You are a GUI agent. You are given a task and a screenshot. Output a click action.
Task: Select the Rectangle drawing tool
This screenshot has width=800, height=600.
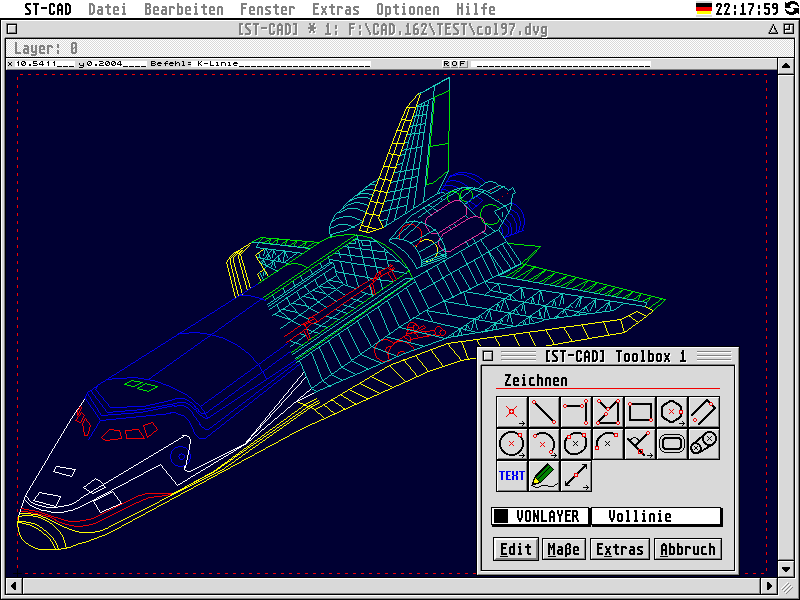pyautogui.click(x=639, y=410)
